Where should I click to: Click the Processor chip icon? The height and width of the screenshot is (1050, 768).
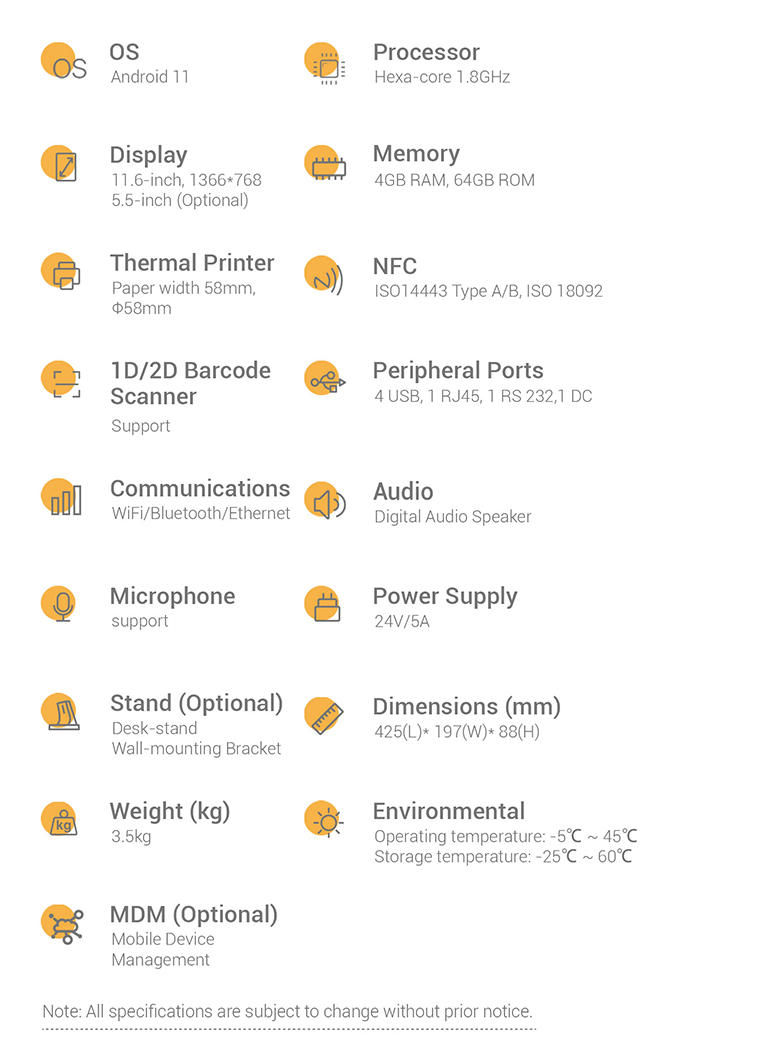coord(325,63)
